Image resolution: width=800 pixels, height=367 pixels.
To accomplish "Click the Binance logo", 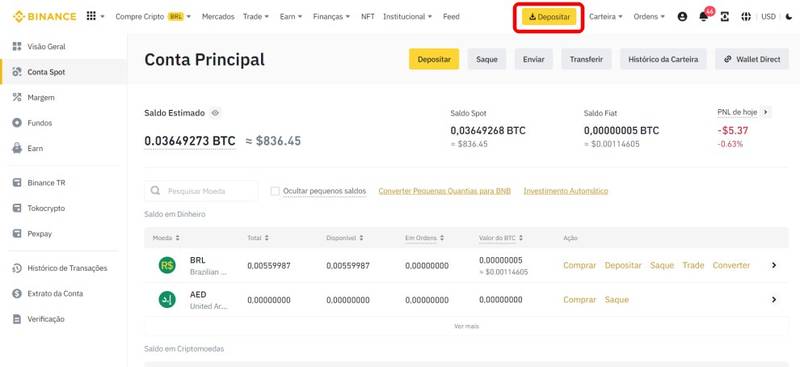I will tap(44, 16).
